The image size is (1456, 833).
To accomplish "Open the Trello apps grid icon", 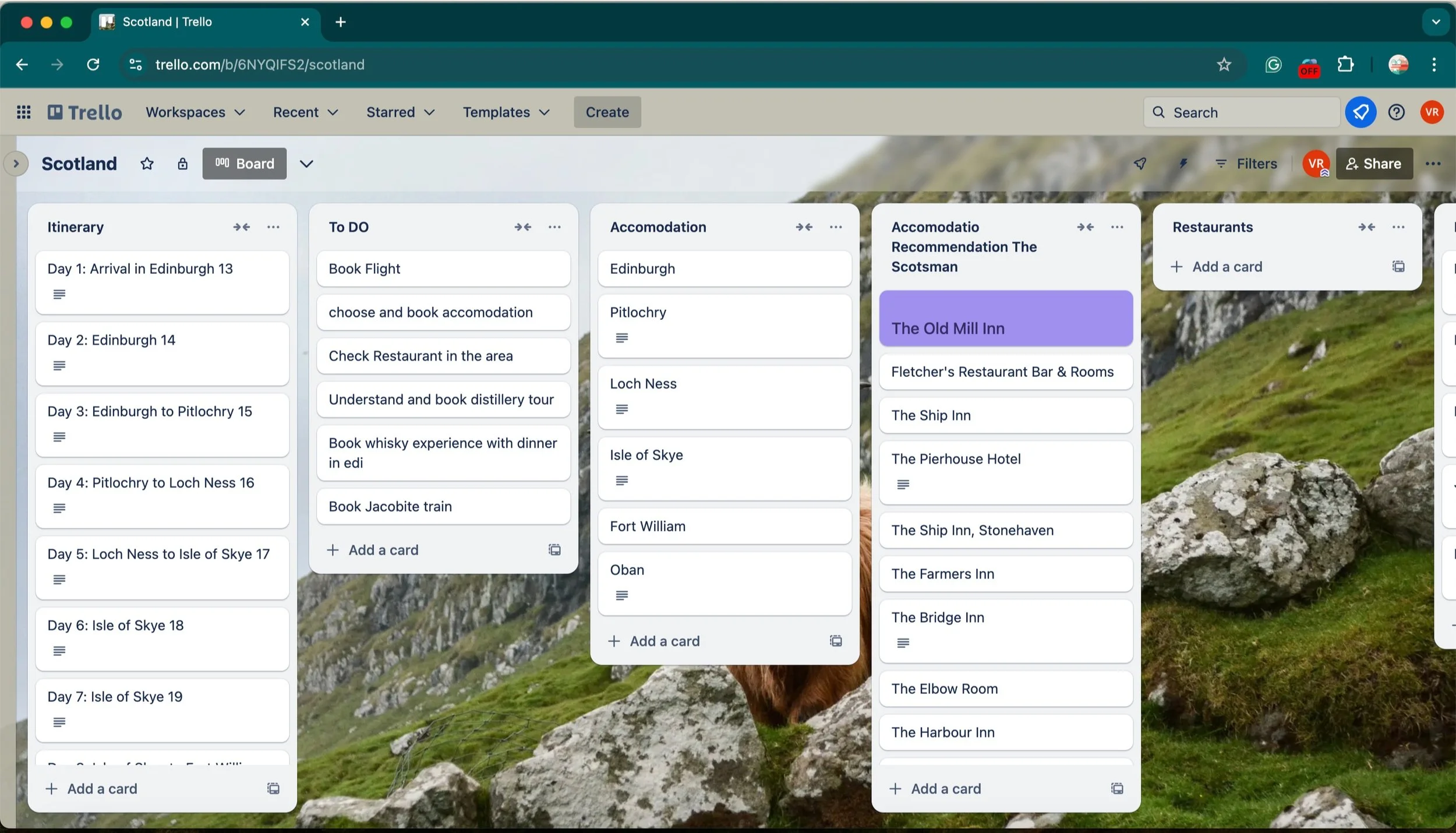I will [x=24, y=112].
